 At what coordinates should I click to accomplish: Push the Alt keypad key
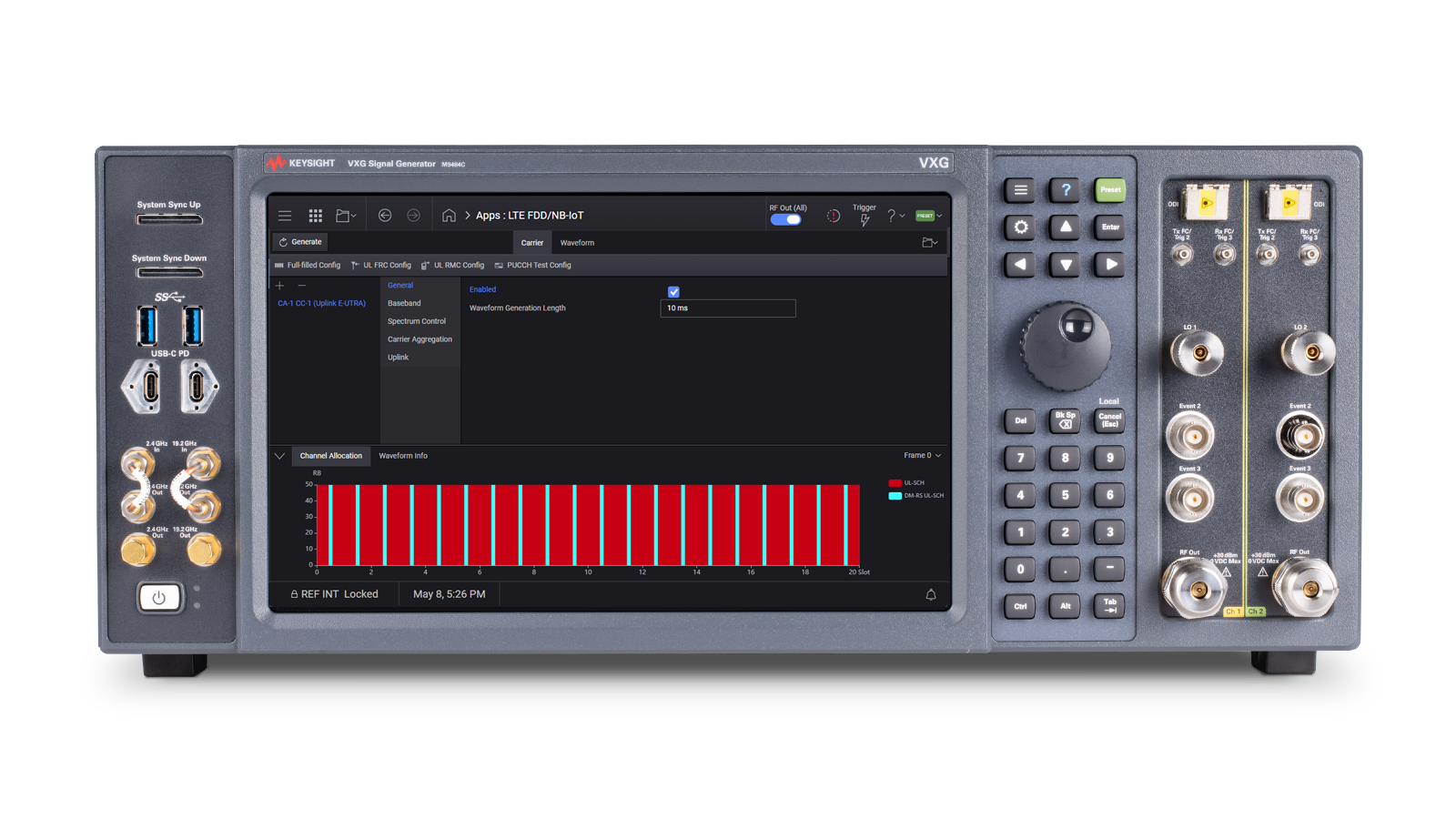[x=1066, y=606]
